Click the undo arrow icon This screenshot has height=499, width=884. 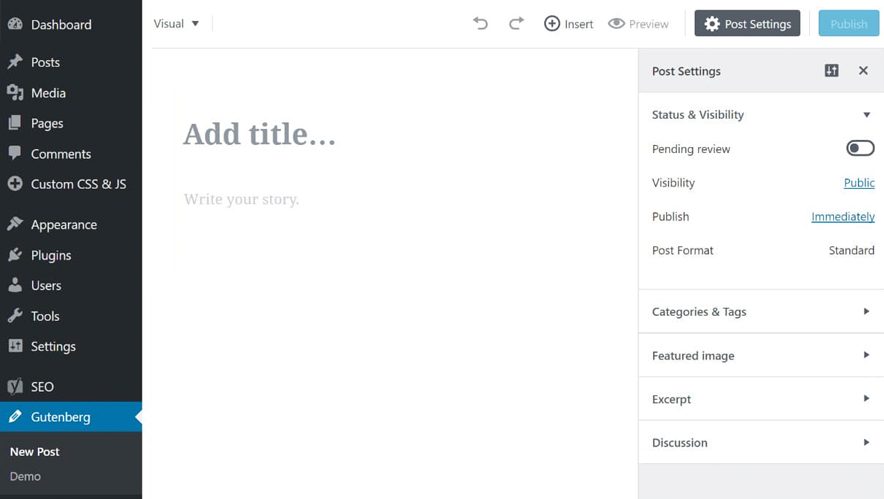pos(480,23)
